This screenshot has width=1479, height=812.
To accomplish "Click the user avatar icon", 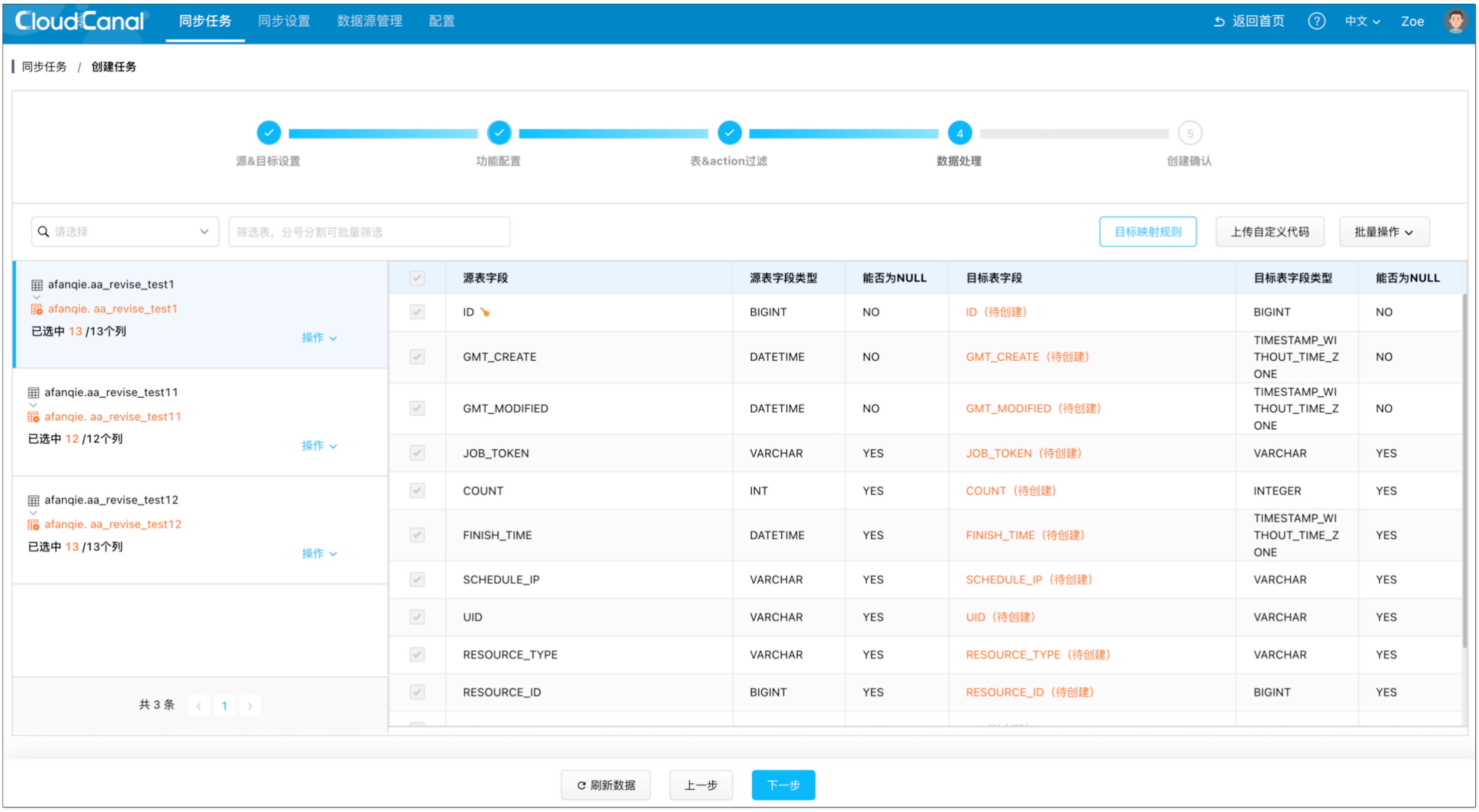I will pos(1455,21).
